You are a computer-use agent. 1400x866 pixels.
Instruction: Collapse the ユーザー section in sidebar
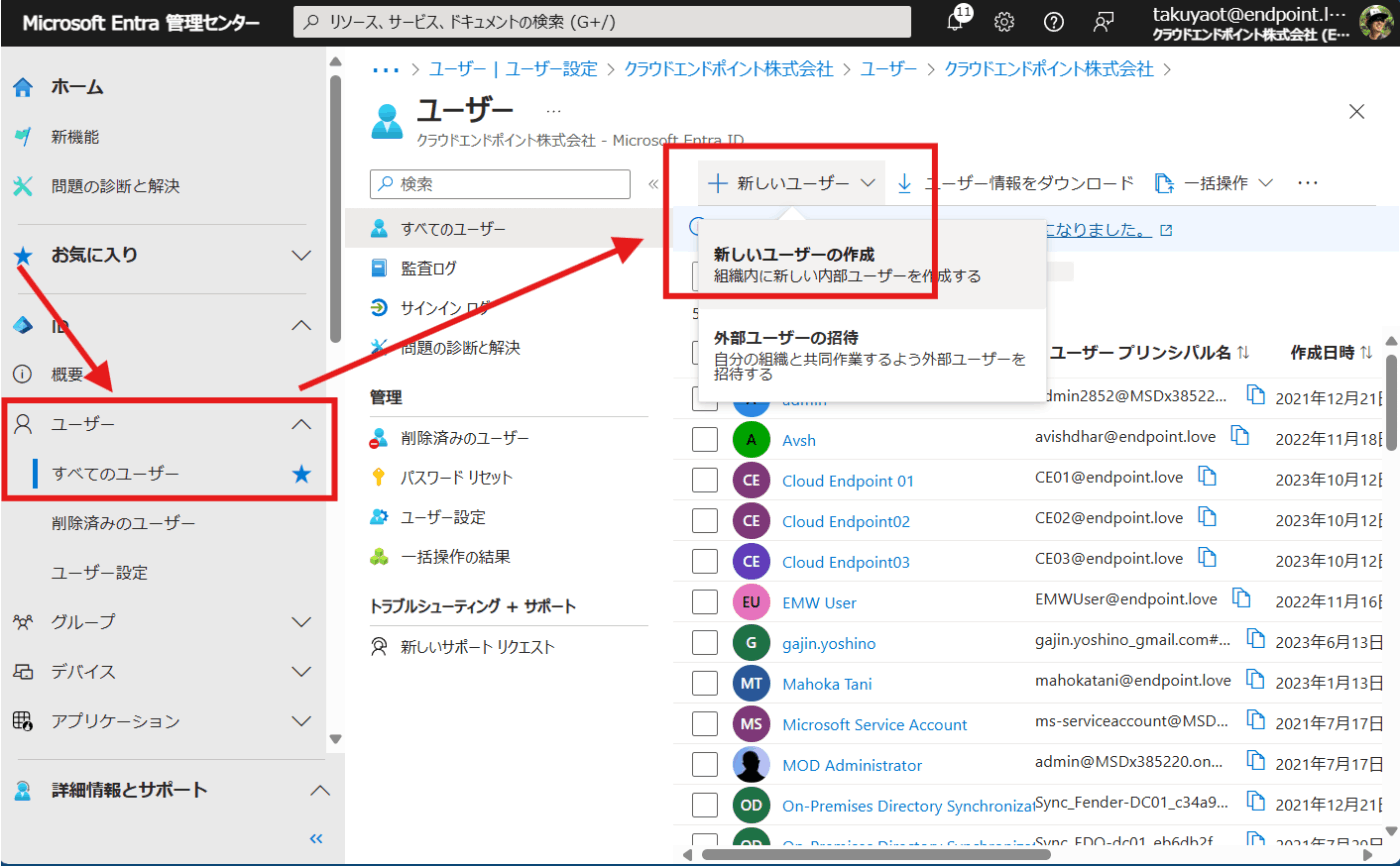(x=301, y=424)
